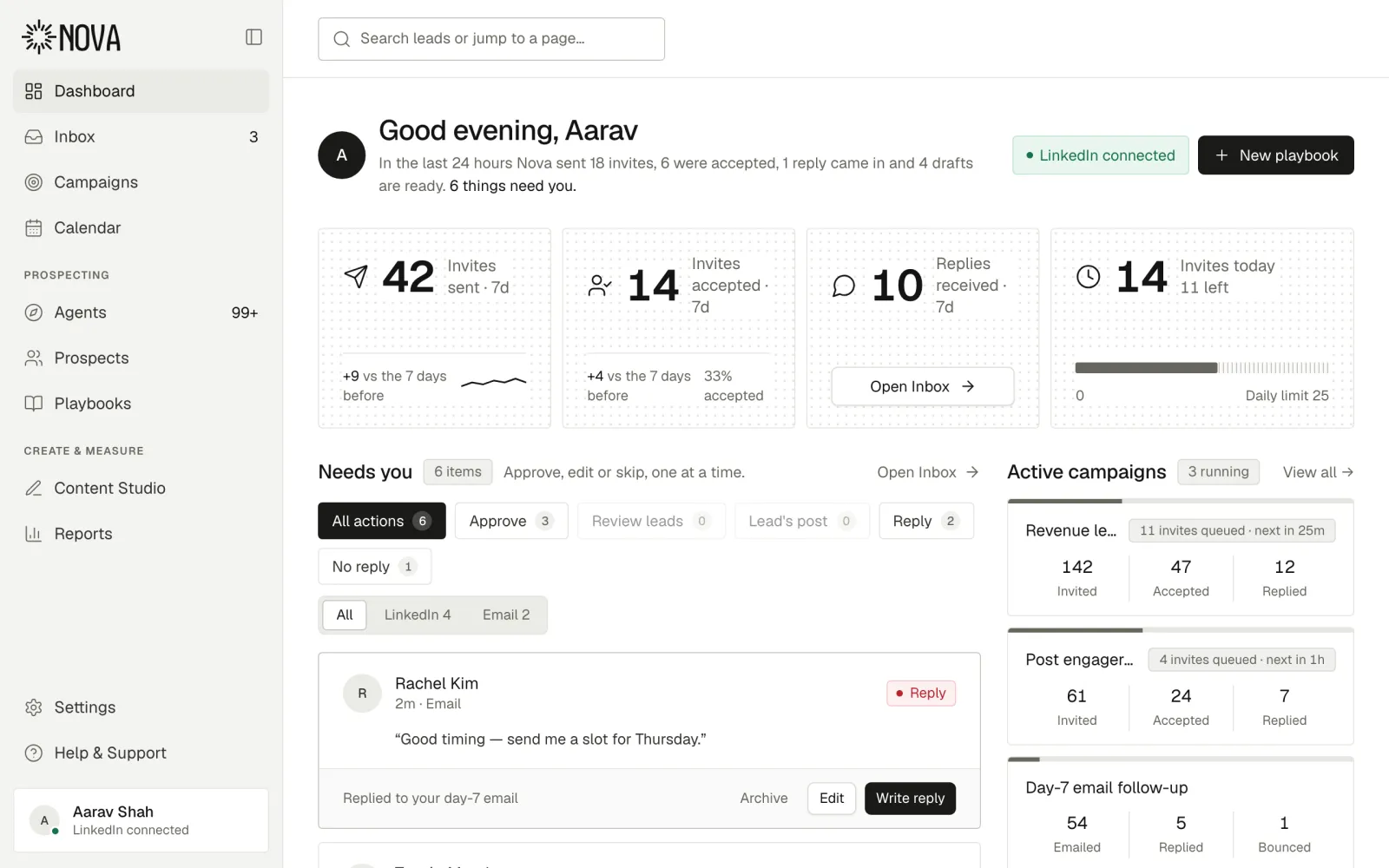
Task: Click the search magnifier icon
Action: (x=342, y=39)
